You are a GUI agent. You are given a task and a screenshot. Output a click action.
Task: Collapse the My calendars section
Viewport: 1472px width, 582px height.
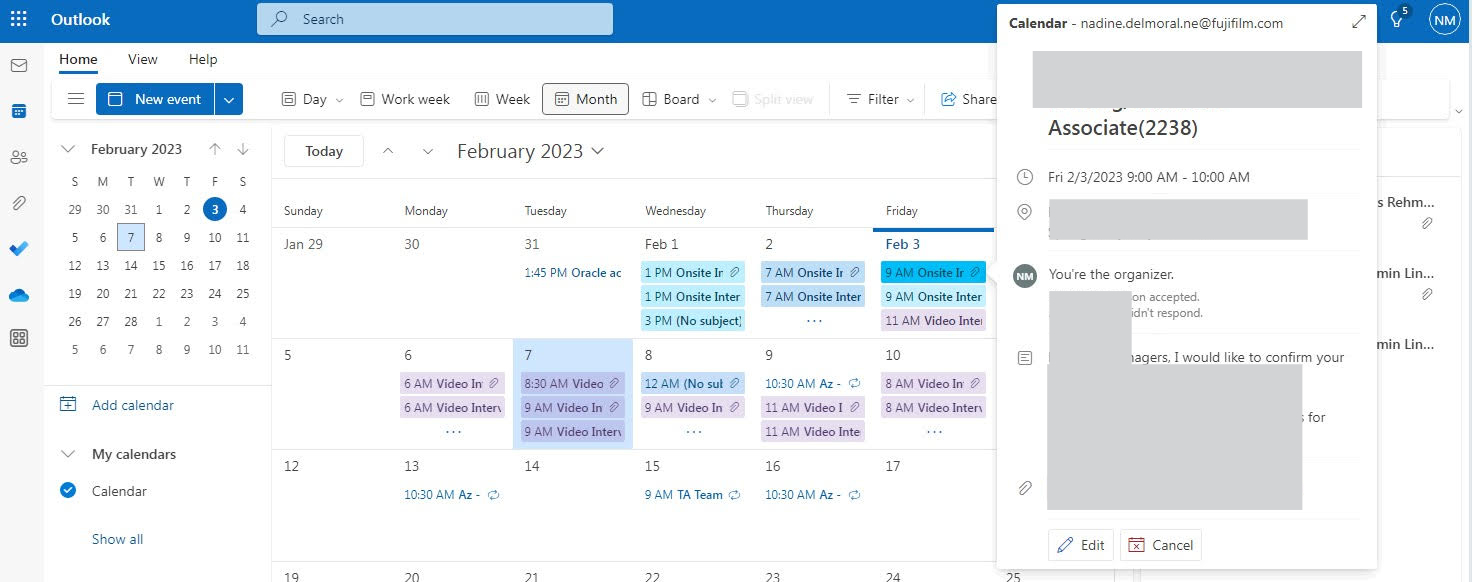68,454
